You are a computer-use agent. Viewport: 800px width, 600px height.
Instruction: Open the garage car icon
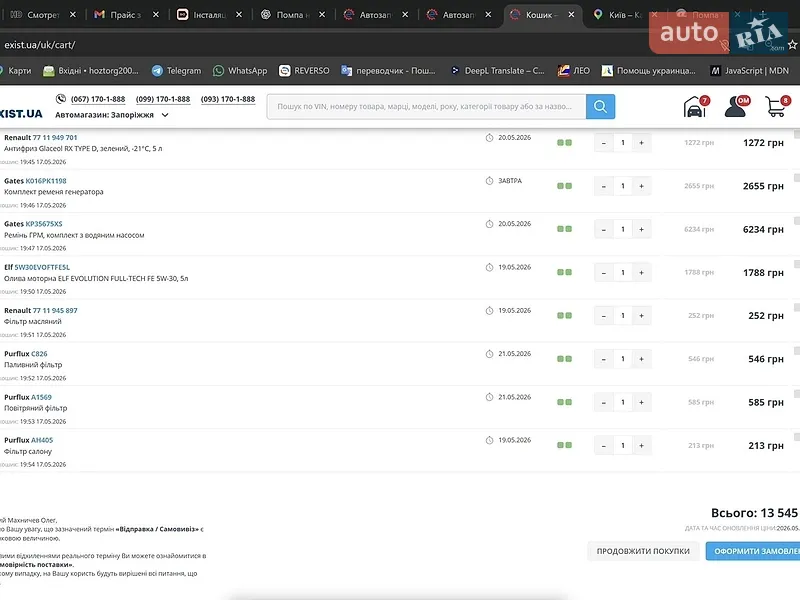[x=695, y=107]
